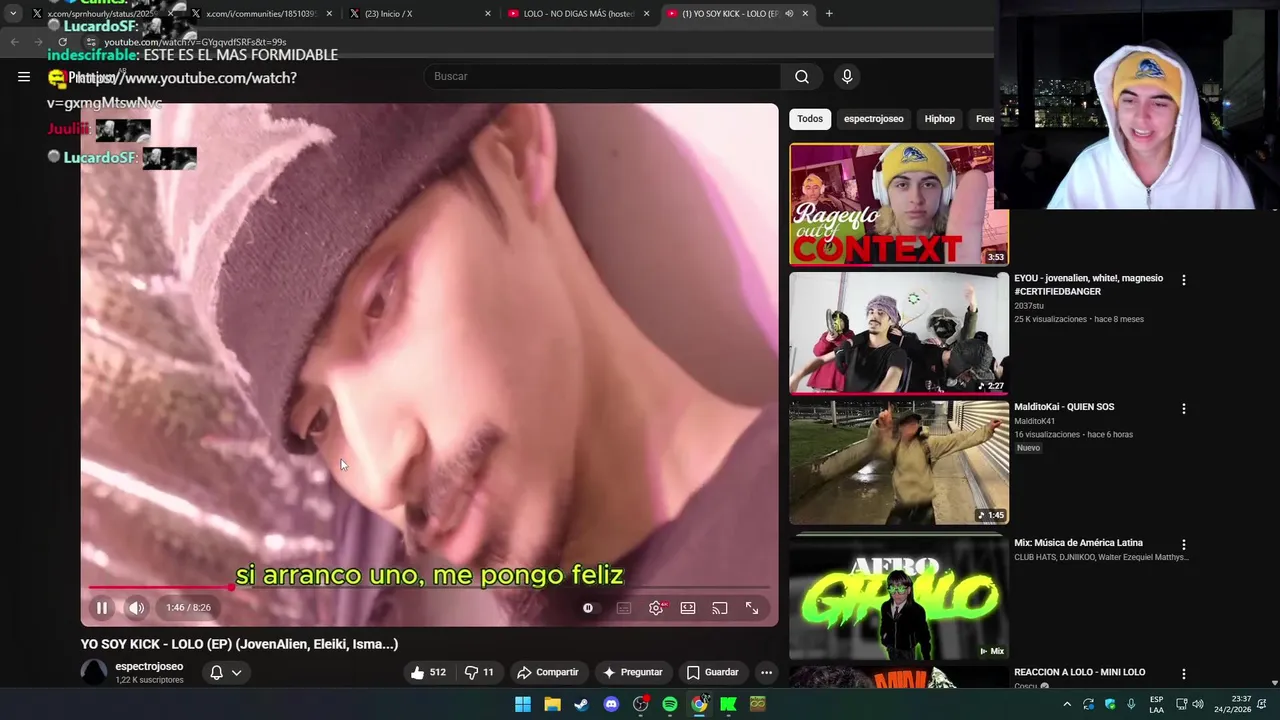1280x720 pixels.
Task: Reload the page
Action: (62, 42)
